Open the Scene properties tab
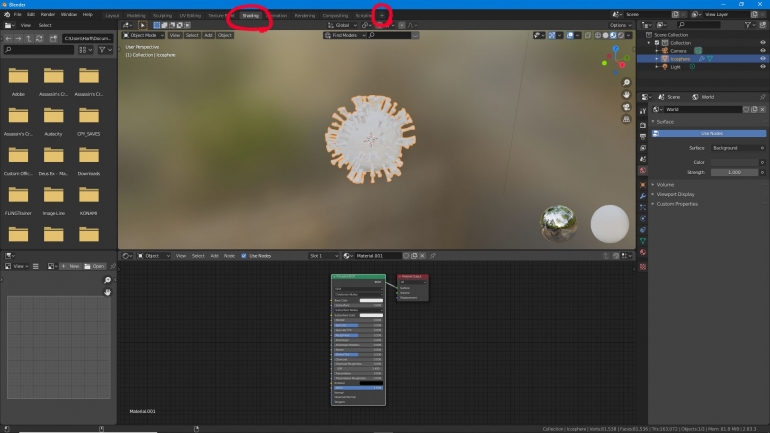Image resolution: width=770 pixels, height=433 pixels. coord(643,159)
